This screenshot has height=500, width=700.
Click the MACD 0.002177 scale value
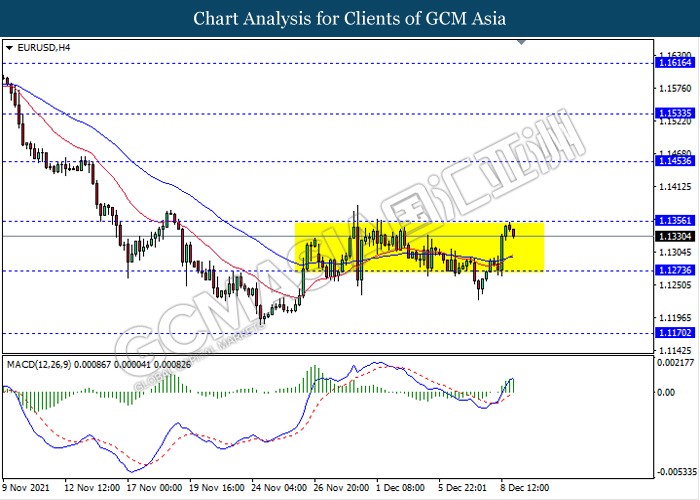point(675,362)
